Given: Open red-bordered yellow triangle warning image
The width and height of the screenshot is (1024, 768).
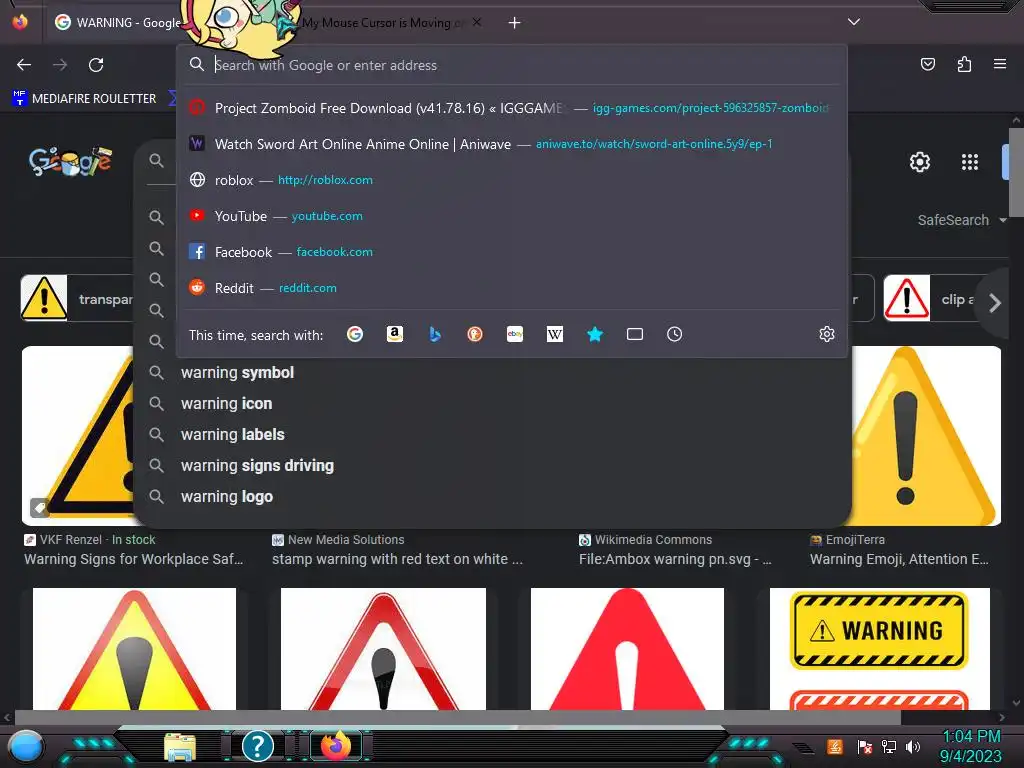Looking at the screenshot, I should (x=135, y=648).
